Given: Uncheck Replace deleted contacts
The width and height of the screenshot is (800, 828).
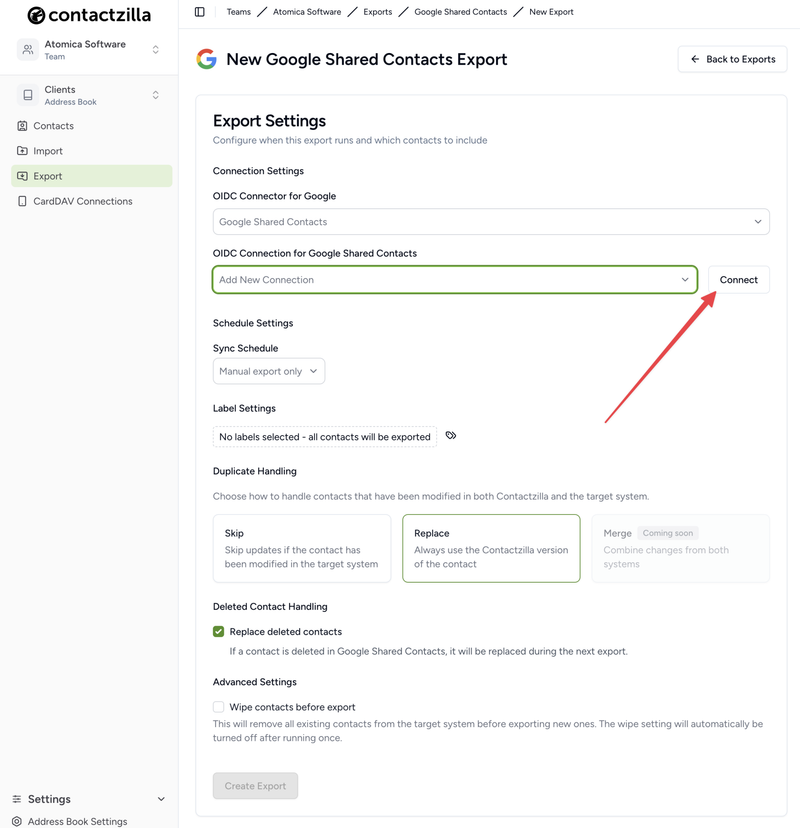Looking at the screenshot, I should point(217,631).
